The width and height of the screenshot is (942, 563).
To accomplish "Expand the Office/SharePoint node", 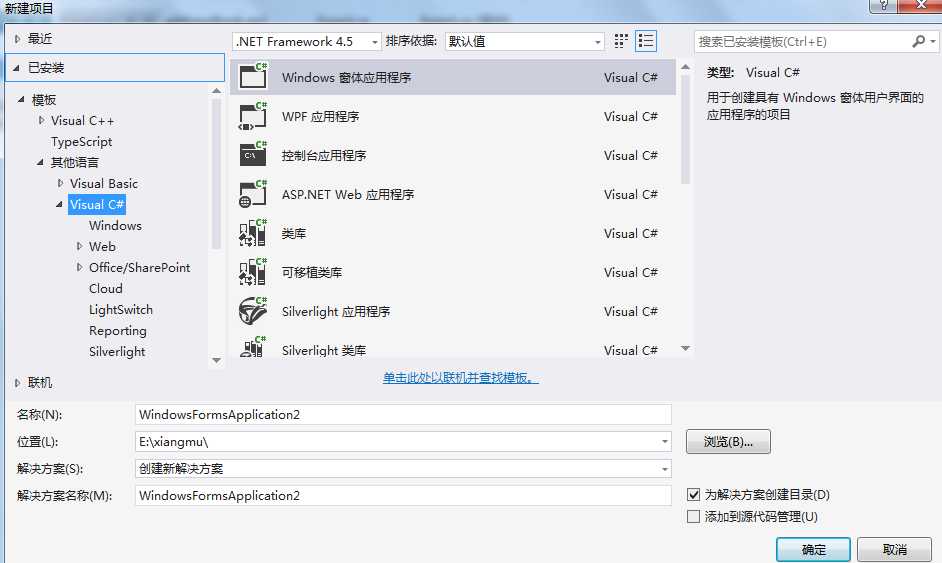I will 79,267.
